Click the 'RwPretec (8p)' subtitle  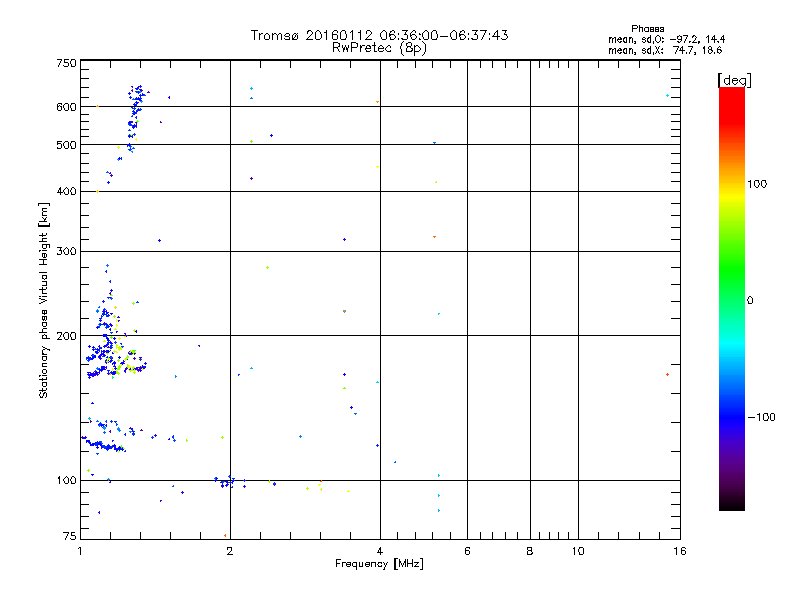point(379,48)
